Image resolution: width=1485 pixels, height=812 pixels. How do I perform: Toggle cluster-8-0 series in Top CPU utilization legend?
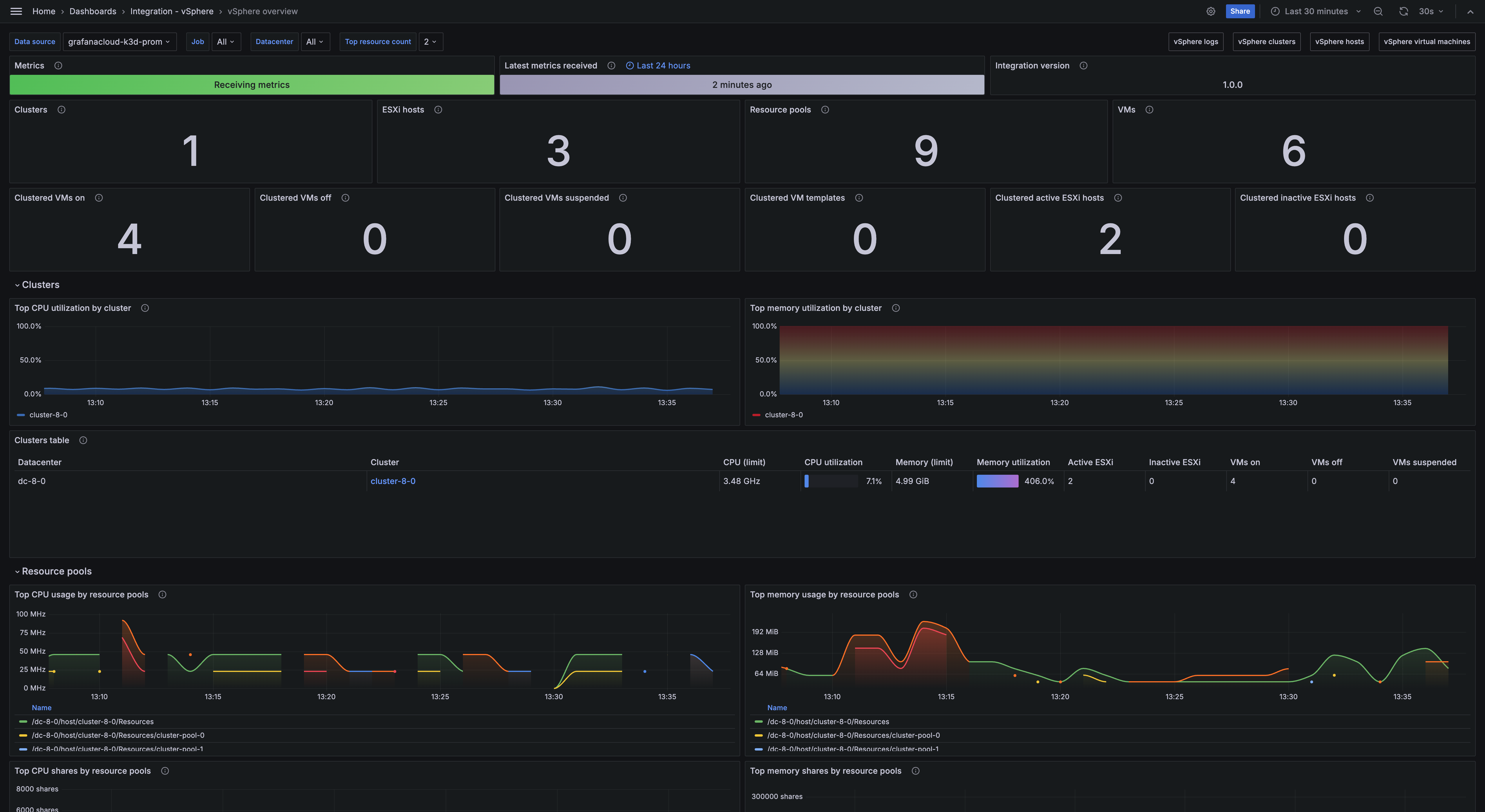[48, 414]
